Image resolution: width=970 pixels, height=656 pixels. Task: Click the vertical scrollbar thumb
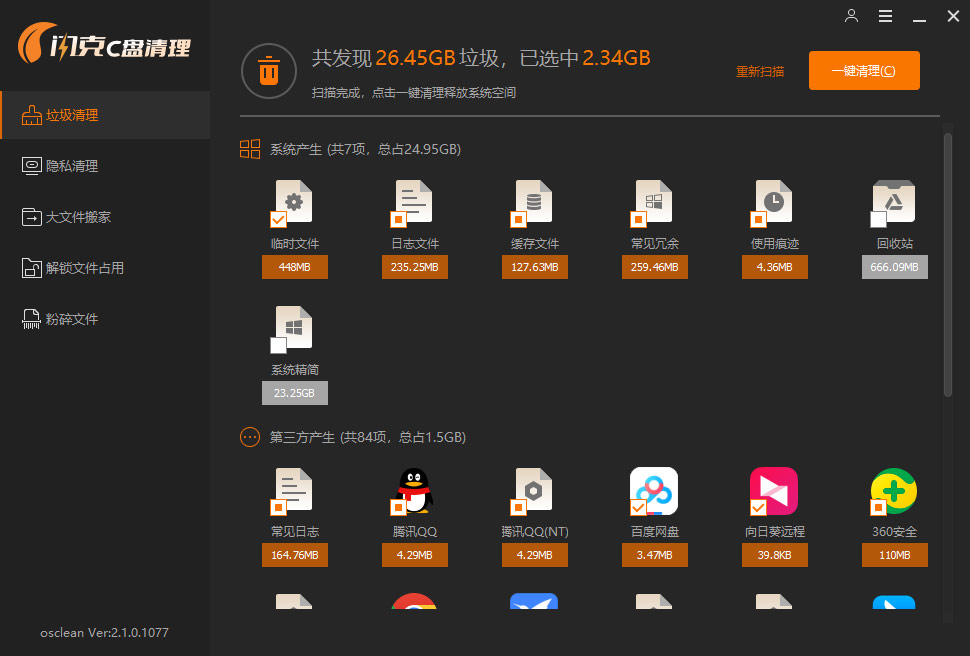pos(948,264)
